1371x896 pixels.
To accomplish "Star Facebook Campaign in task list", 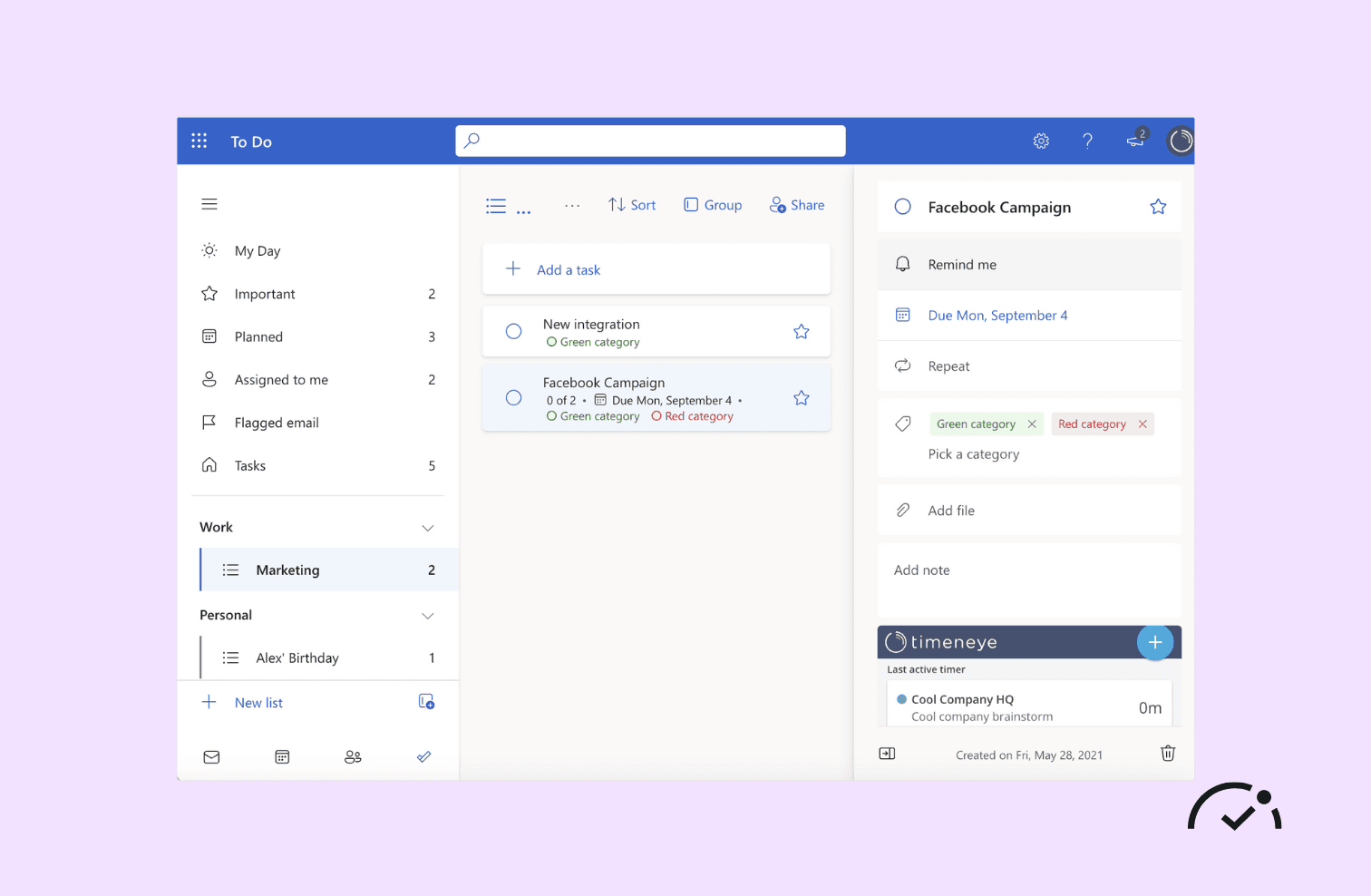I will (x=802, y=398).
